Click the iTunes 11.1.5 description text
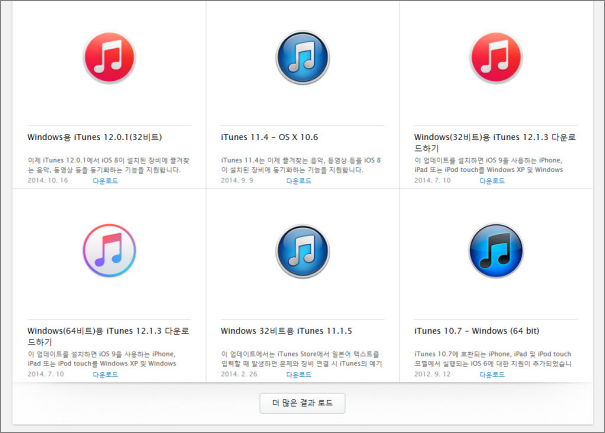The height and width of the screenshot is (433, 605). coord(301,359)
